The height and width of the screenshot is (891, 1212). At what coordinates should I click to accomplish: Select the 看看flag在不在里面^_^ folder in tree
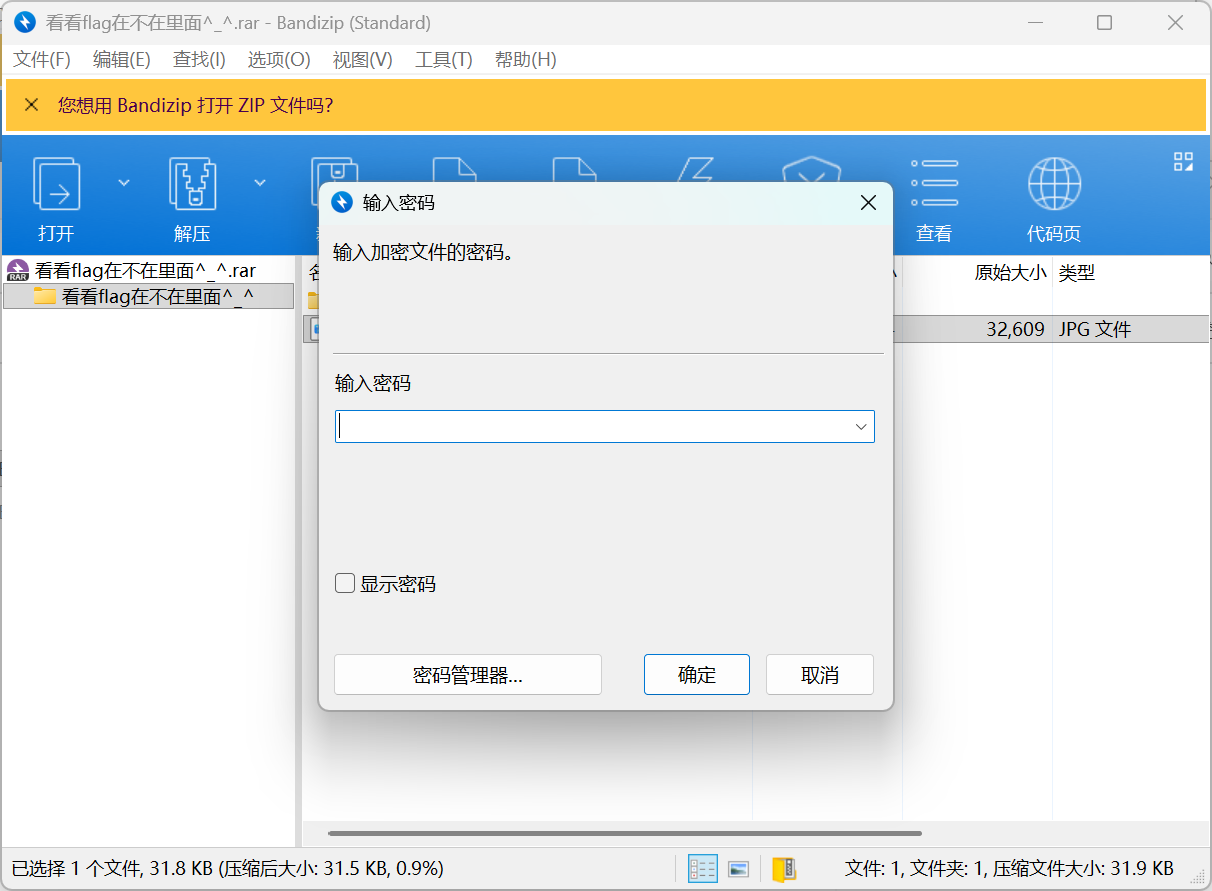click(x=157, y=296)
